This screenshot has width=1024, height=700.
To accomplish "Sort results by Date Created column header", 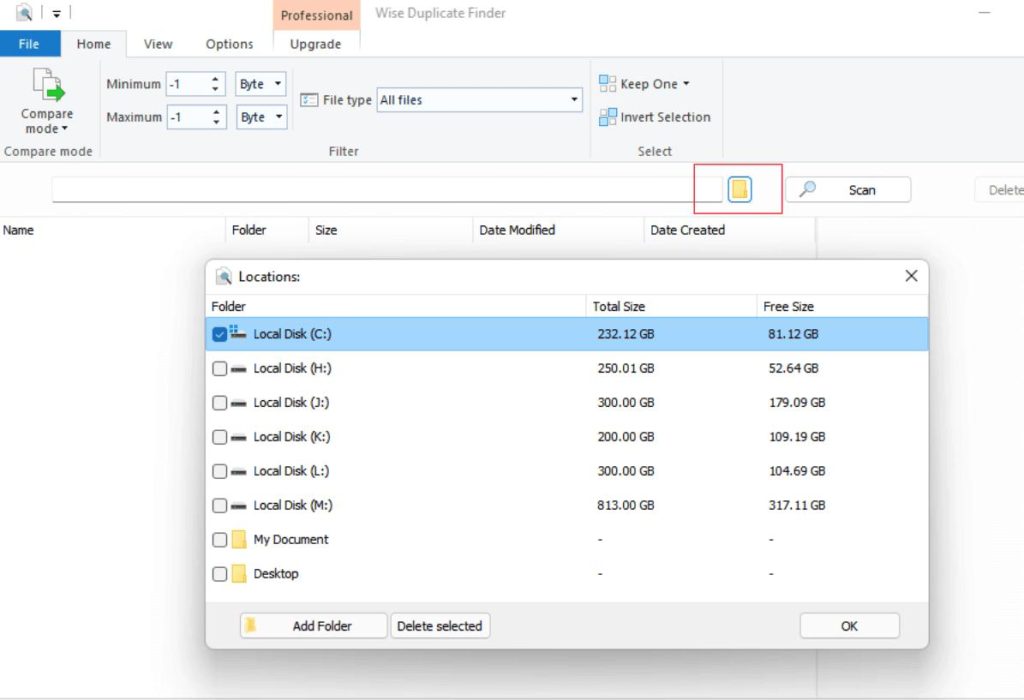I will (729, 230).
